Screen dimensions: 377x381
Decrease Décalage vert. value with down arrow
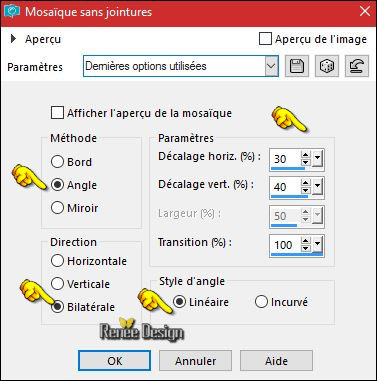click(305, 190)
